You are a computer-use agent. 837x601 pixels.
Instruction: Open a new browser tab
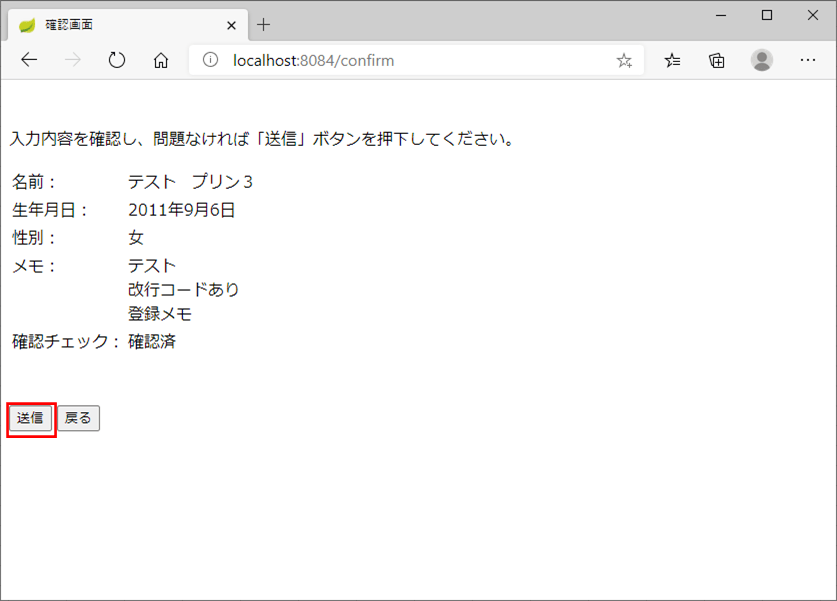pyautogui.click(x=264, y=24)
